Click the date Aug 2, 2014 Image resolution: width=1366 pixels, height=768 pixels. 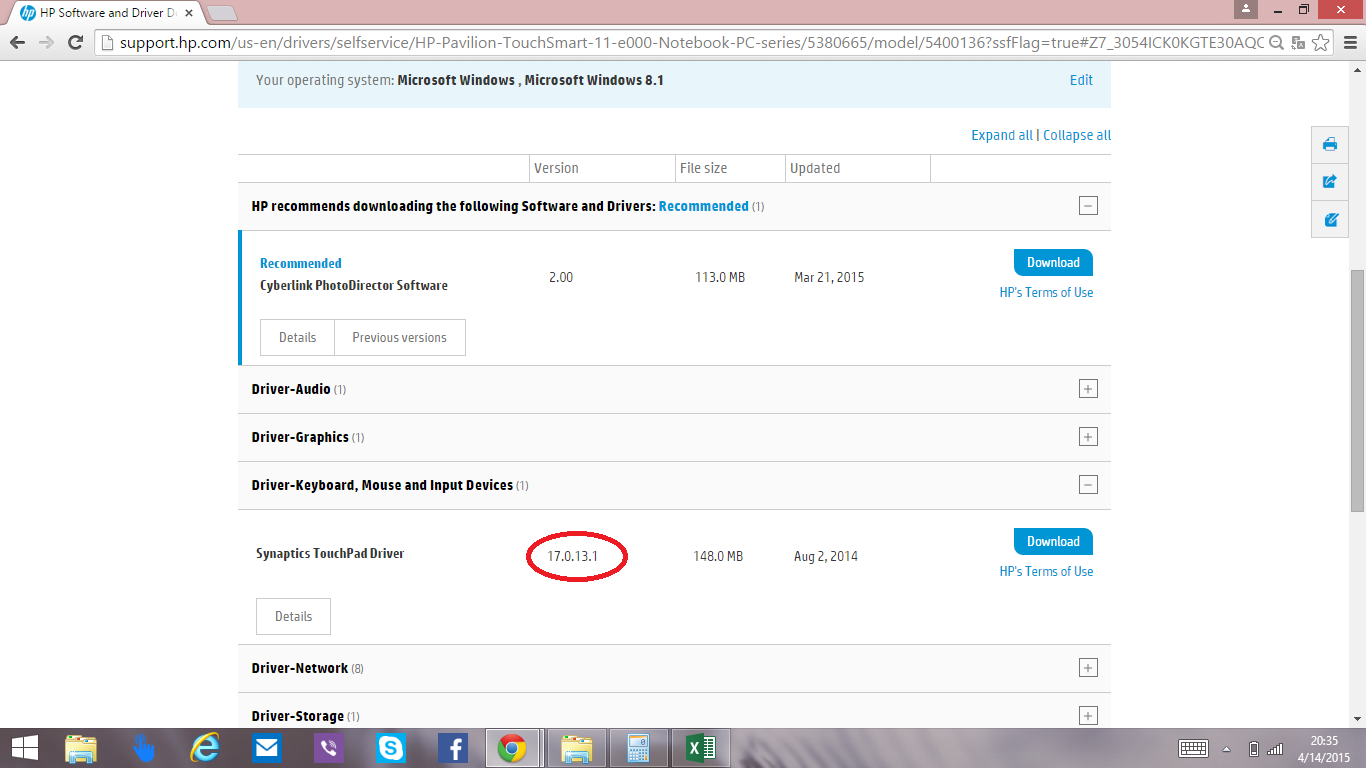(x=826, y=556)
